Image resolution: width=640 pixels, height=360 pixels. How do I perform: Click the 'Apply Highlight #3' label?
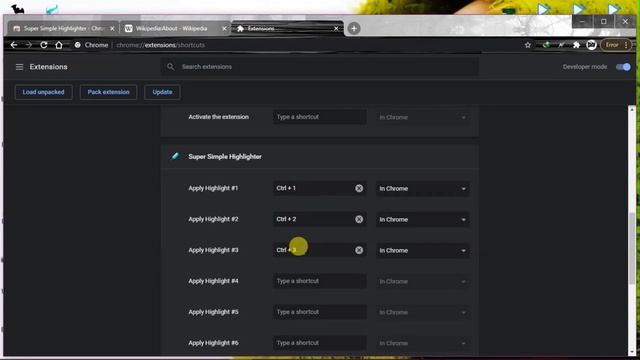point(213,250)
